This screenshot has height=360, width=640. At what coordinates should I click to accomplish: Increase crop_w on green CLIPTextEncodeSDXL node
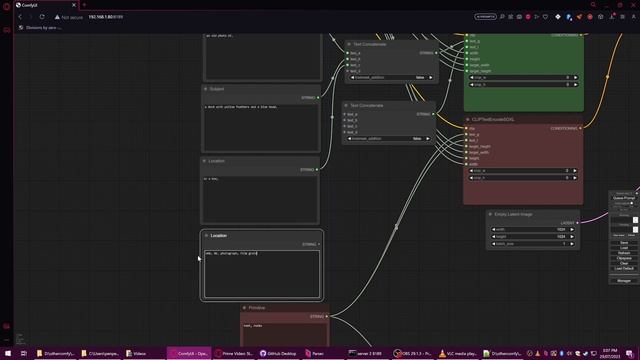(576, 77)
